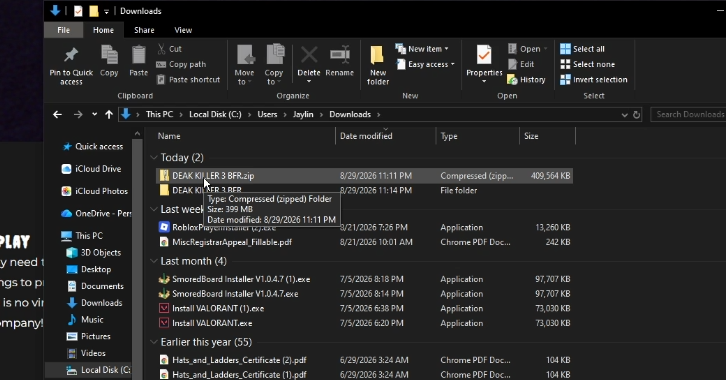Customize Quick Access Toolbar dropdown arrow

coord(106,12)
